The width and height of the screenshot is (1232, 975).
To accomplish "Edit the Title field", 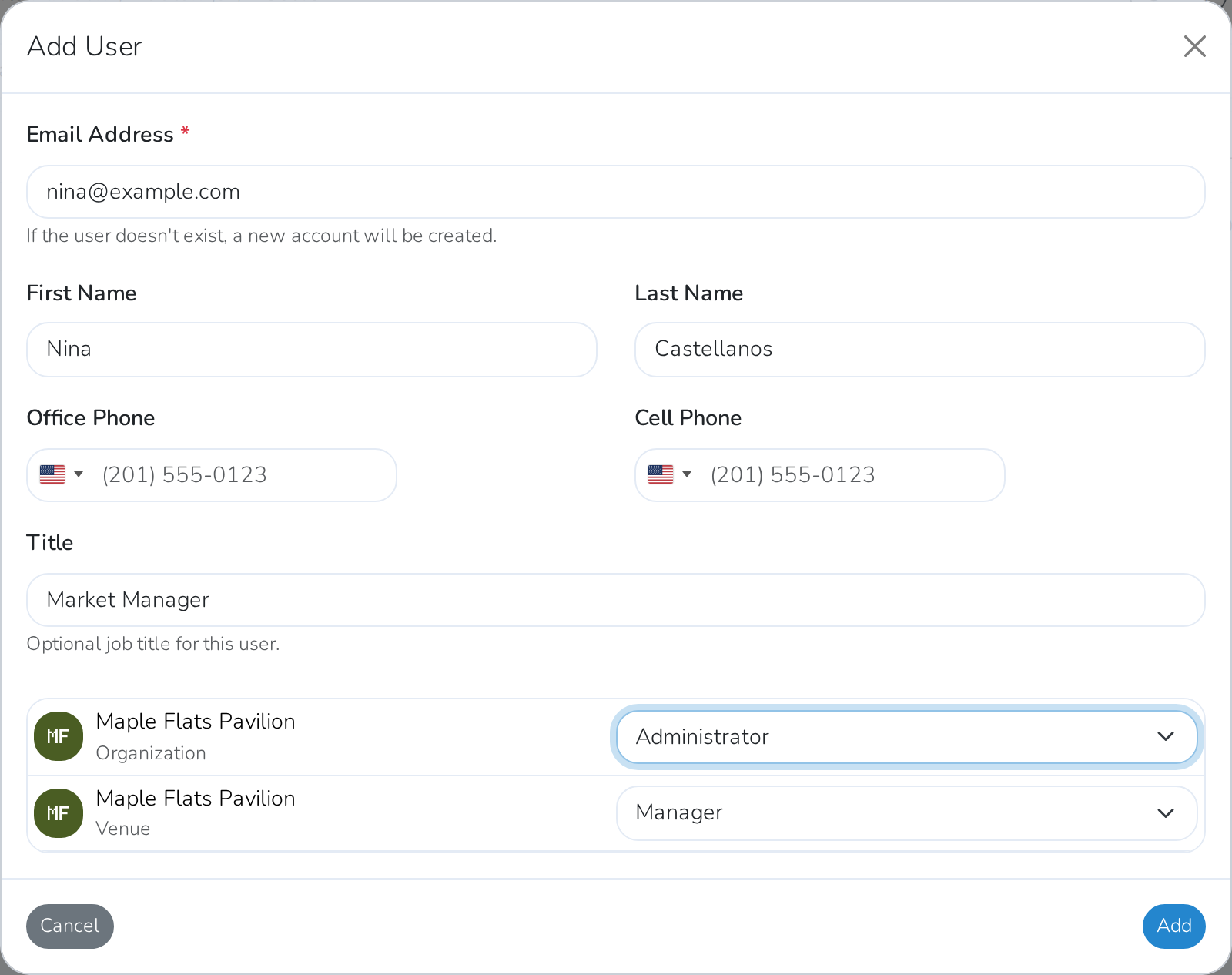I will (616, 600).
